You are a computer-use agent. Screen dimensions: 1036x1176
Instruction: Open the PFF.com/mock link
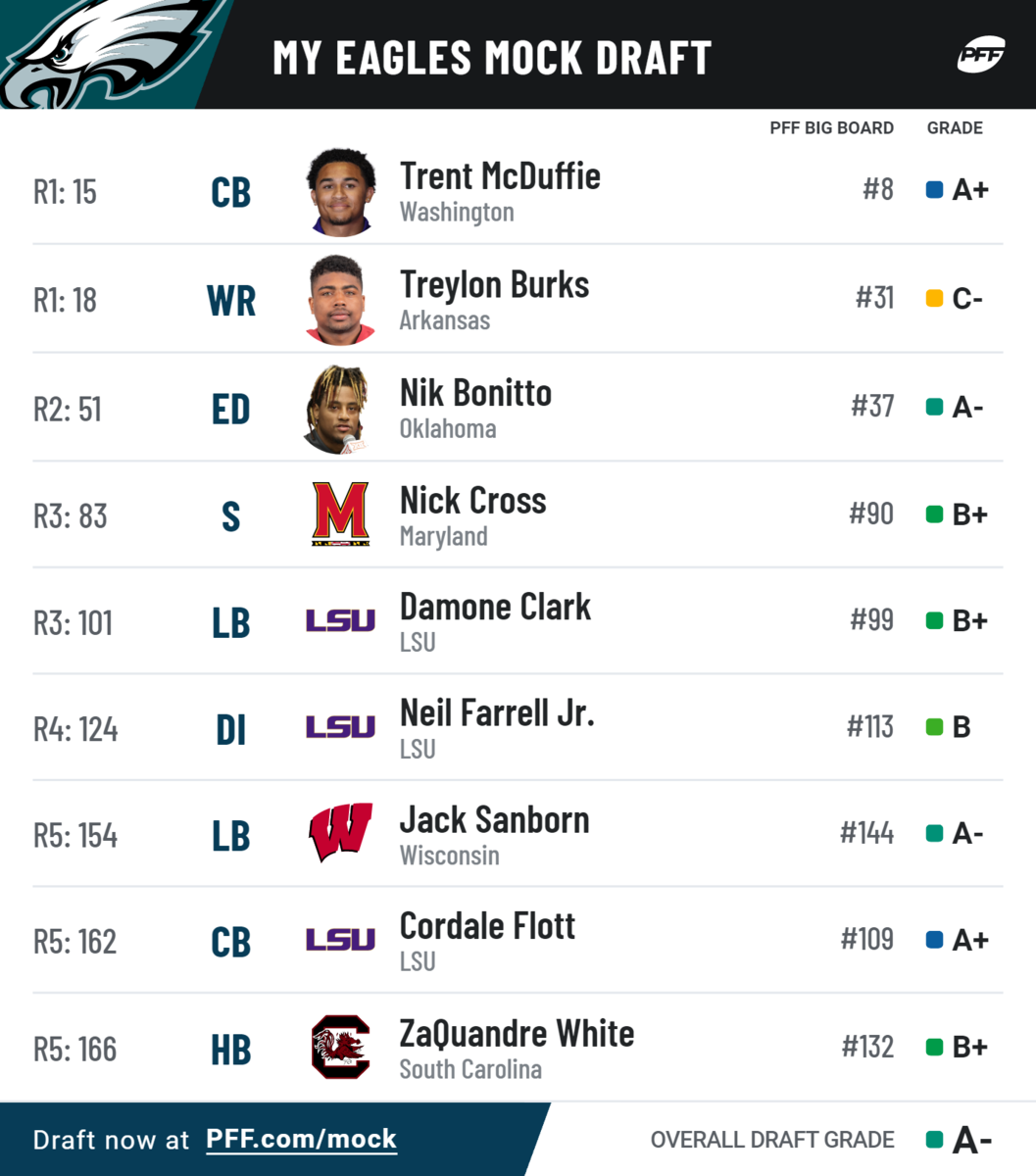click(x=301, y=1139)
